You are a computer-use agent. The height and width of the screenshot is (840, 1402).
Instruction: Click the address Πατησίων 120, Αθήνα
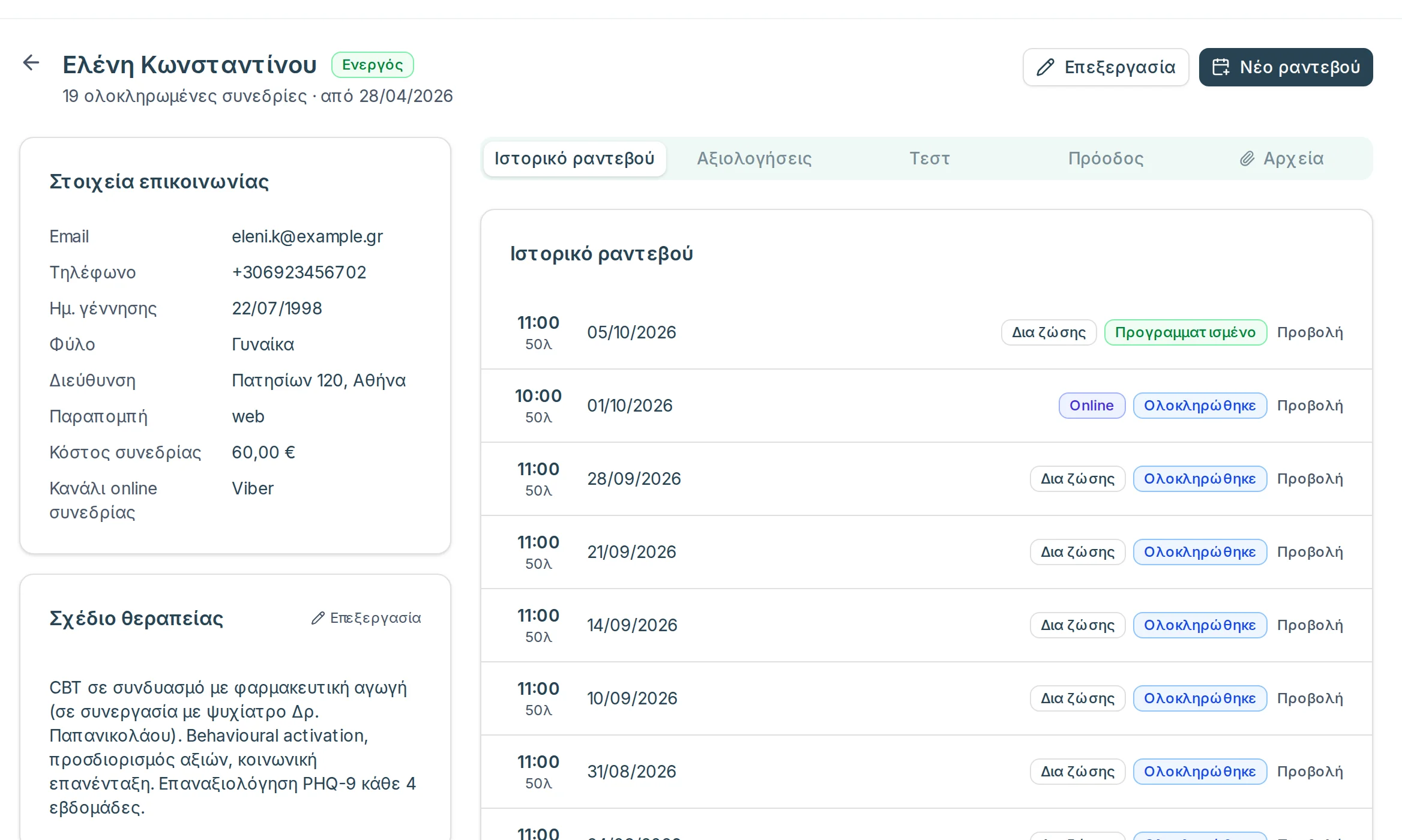click(319, 380)
